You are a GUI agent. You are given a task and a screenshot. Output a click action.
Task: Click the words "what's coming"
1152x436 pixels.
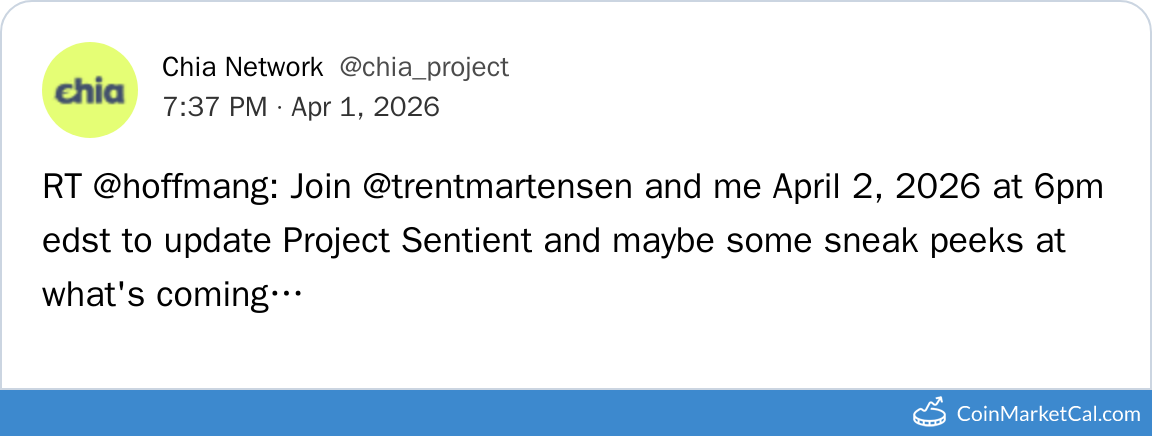tap(158, 295)
